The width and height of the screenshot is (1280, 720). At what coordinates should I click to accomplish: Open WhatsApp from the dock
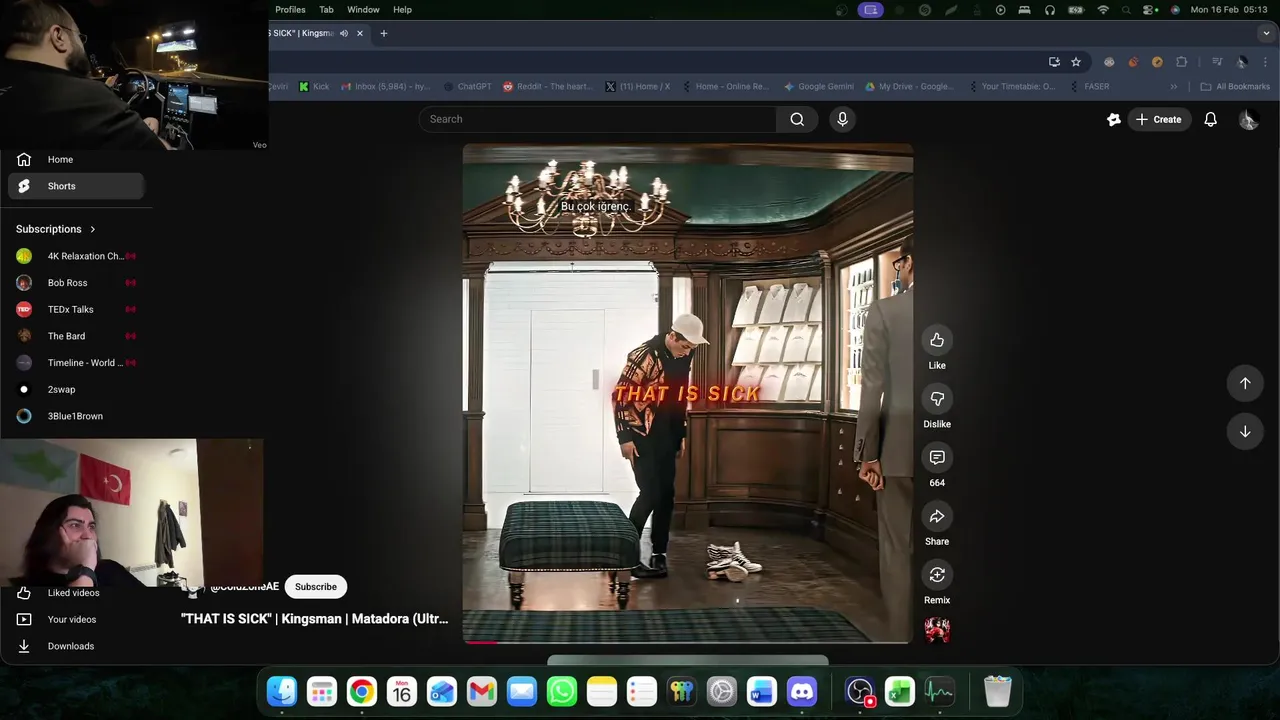pos(562,691)
